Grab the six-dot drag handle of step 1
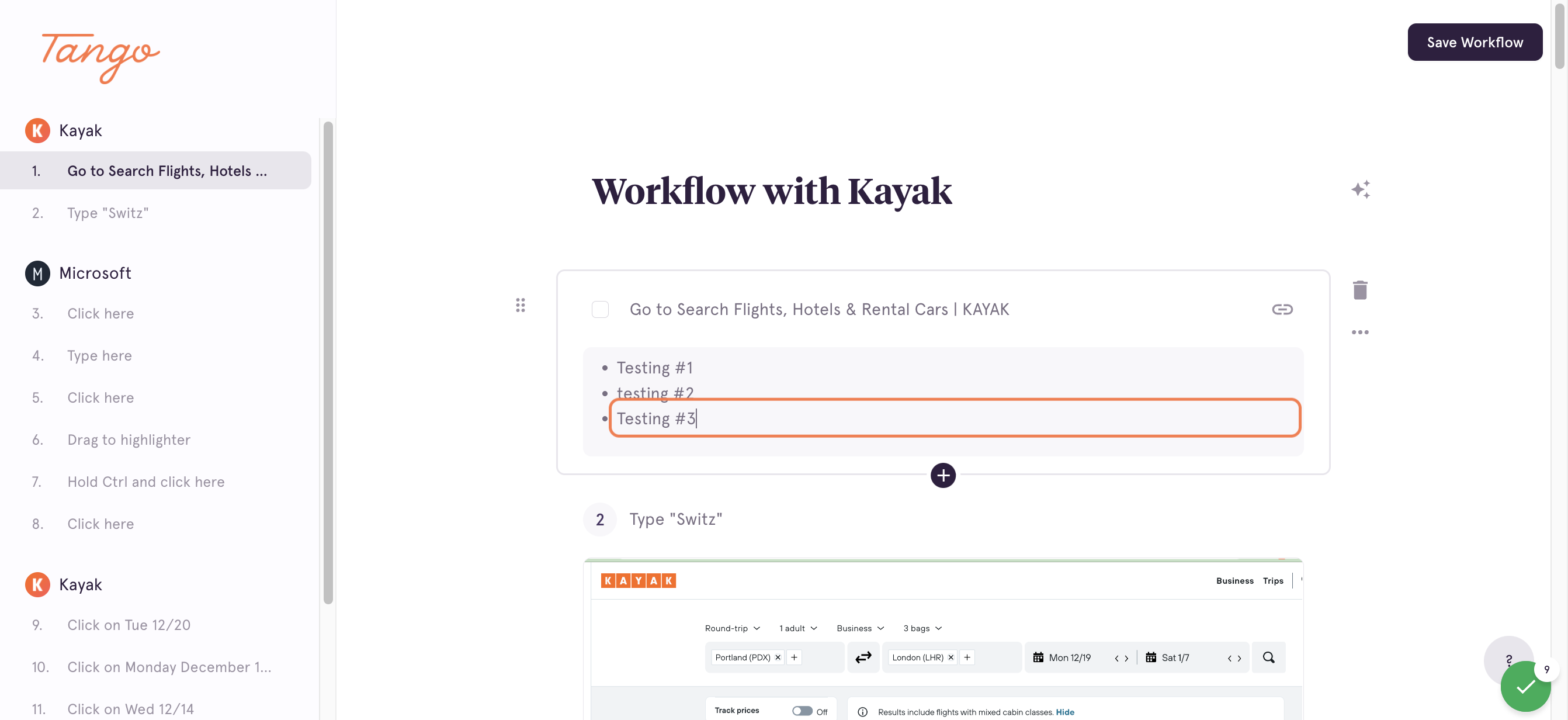The height and width of the screenshot is (720, 1568). coord(520,305)
